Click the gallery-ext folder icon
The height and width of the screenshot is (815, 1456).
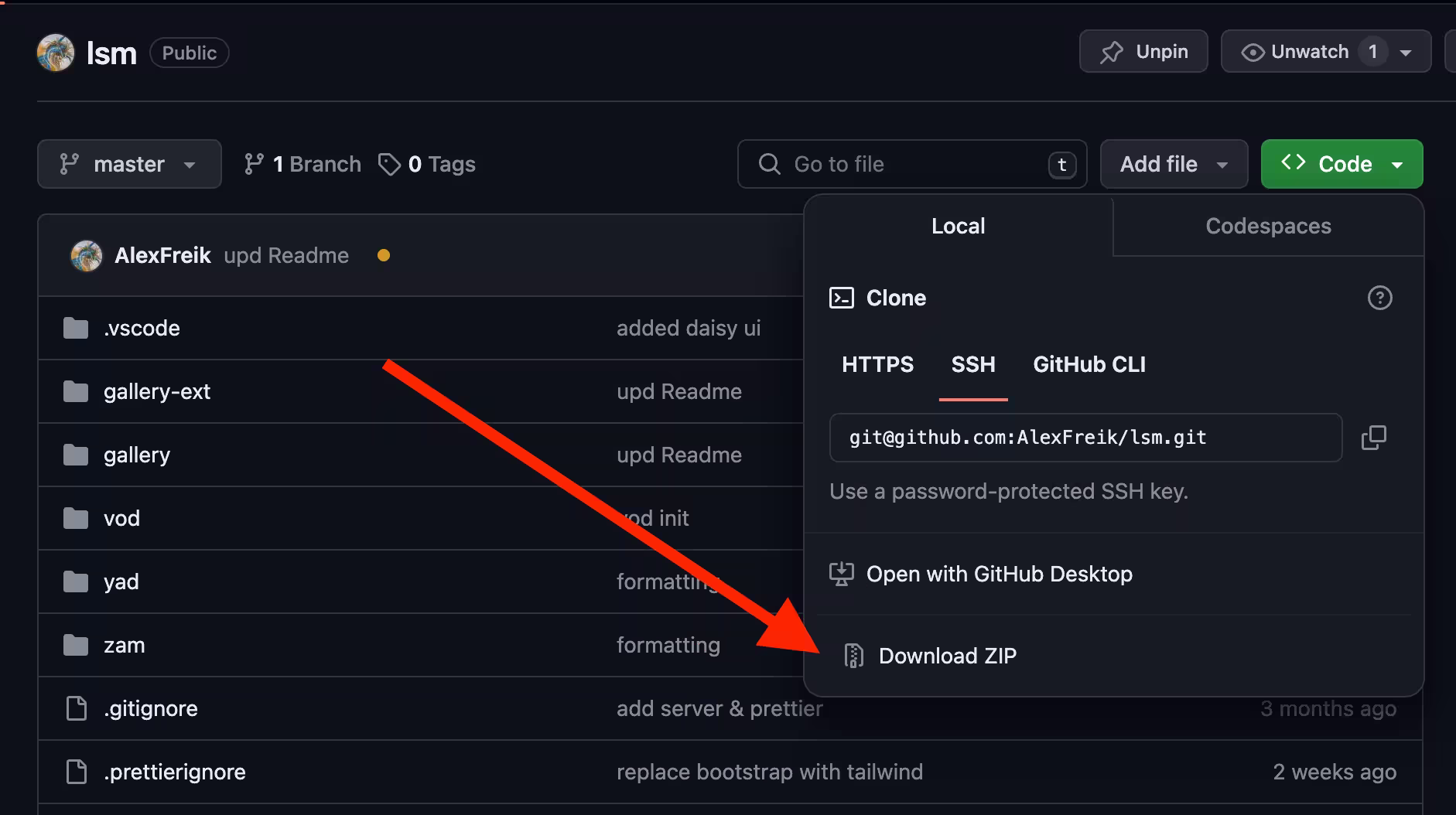(76, 391)
